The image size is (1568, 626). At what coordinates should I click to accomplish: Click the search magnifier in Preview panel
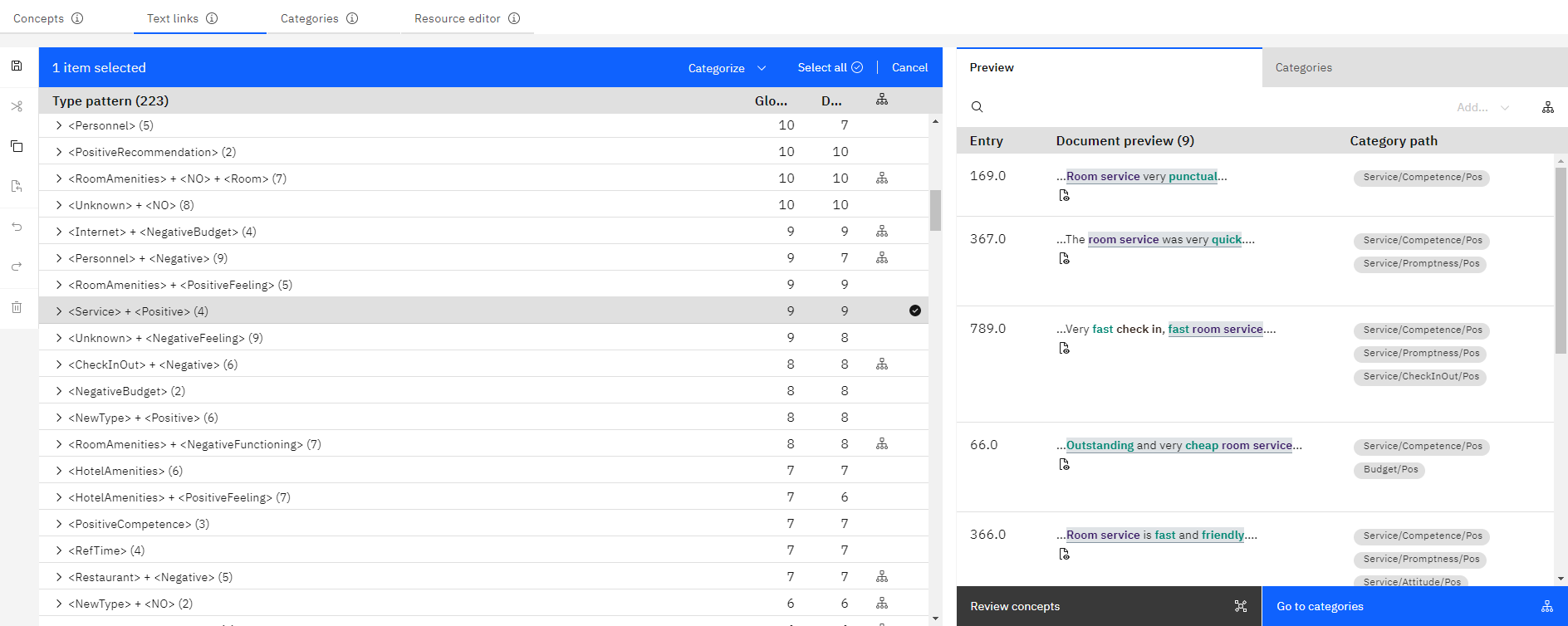pos(978,107)
